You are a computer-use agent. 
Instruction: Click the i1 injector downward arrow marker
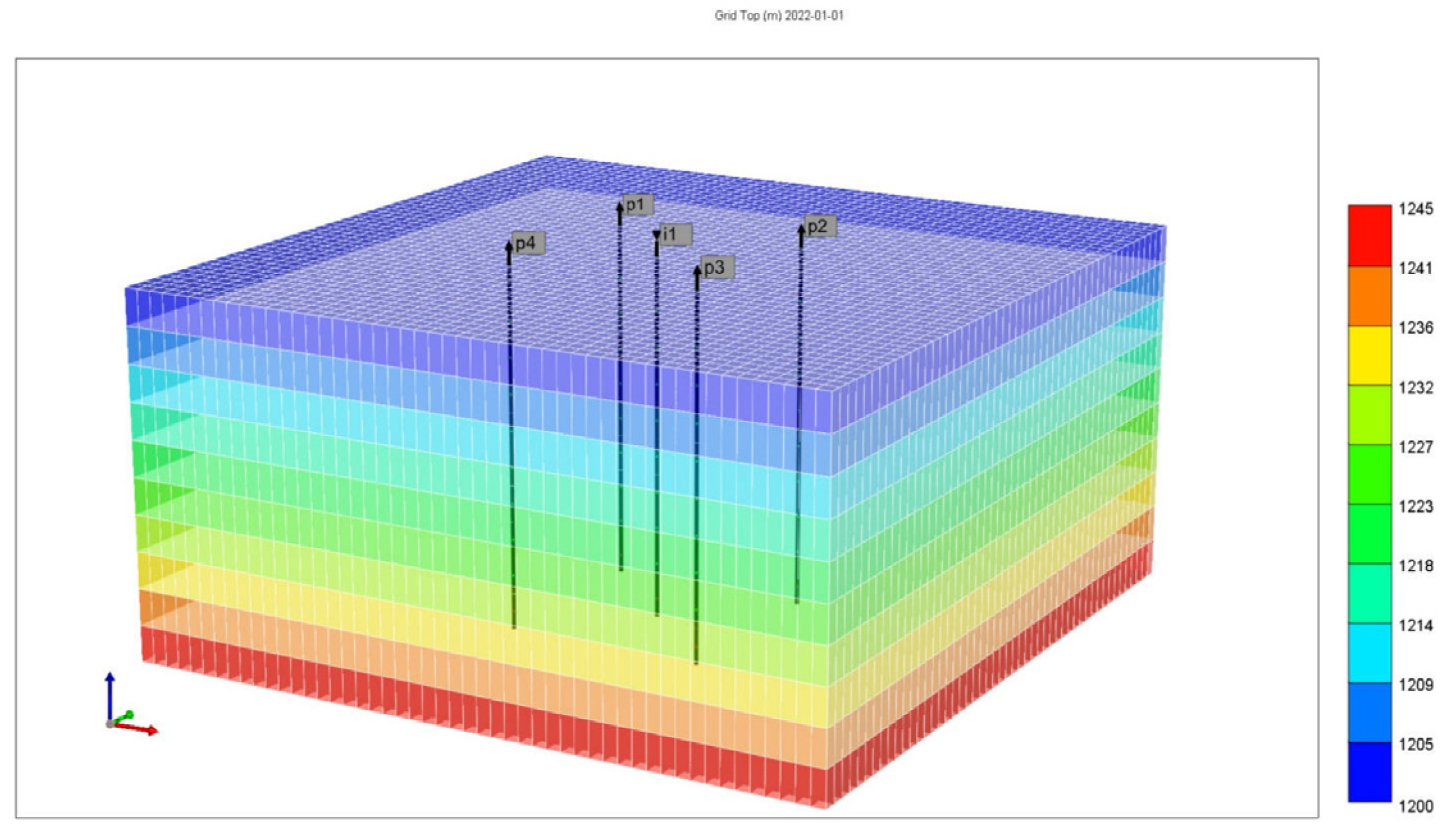click(656, 237)
